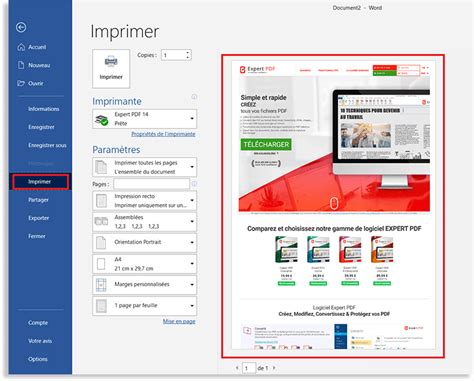This screenshot has width=474, height=381.
Task: Expand the 1 page par feuille dropdown
Action: click(x=144, y=306)
